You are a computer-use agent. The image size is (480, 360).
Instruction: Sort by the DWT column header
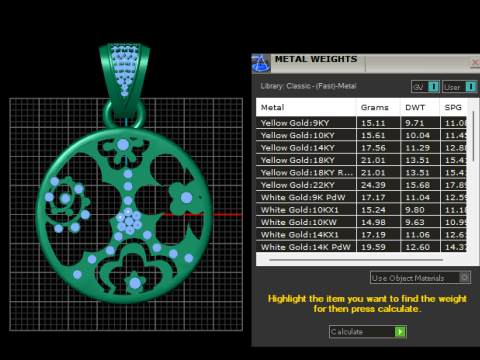[420, 107]
